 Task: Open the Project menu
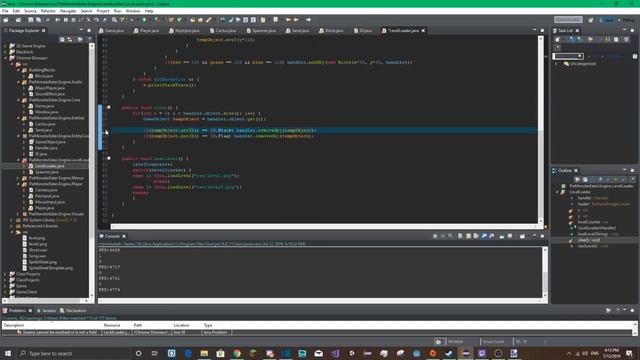[x=102, y=11]
